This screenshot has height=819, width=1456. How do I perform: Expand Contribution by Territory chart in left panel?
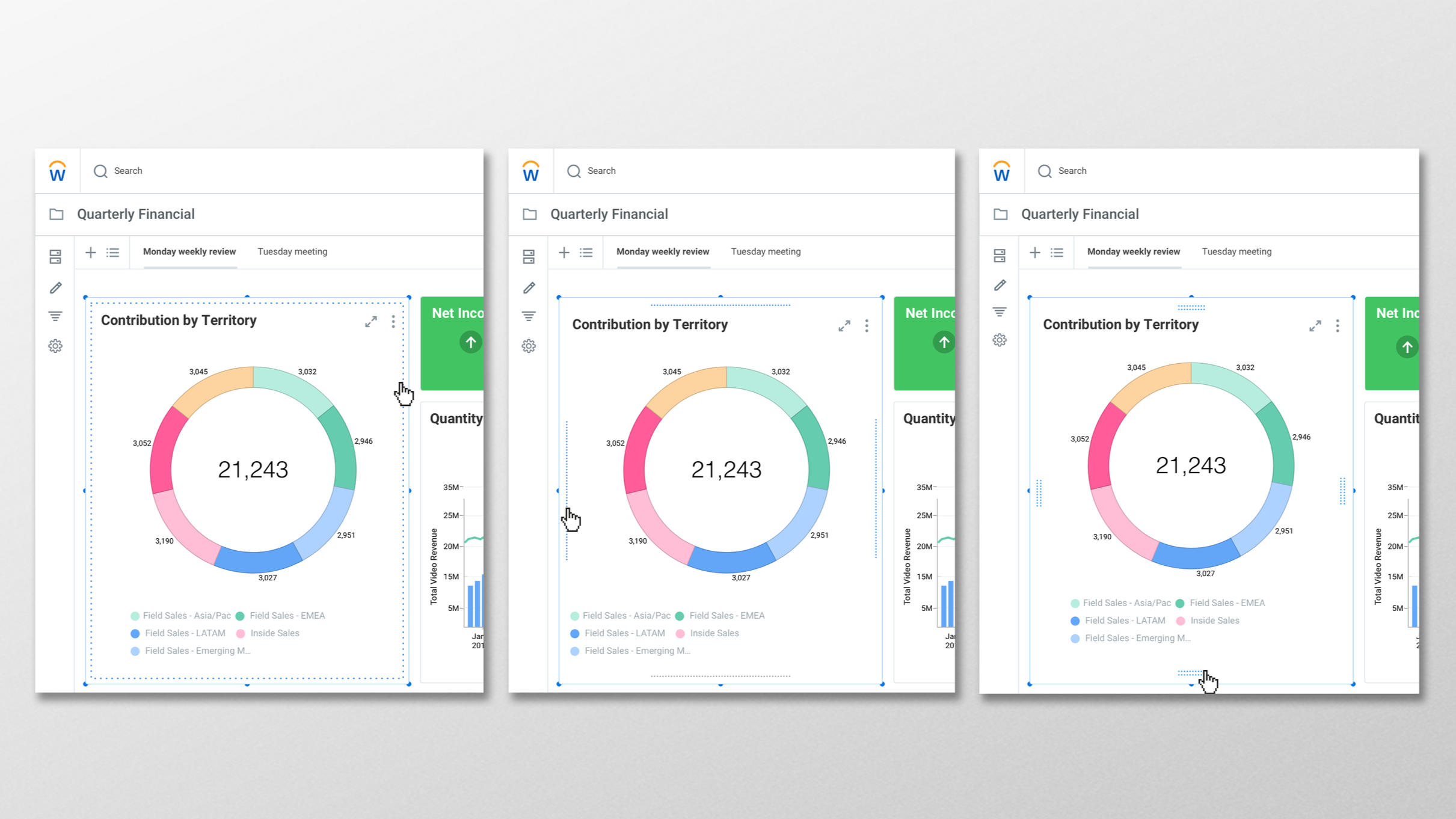pos(371,322)
